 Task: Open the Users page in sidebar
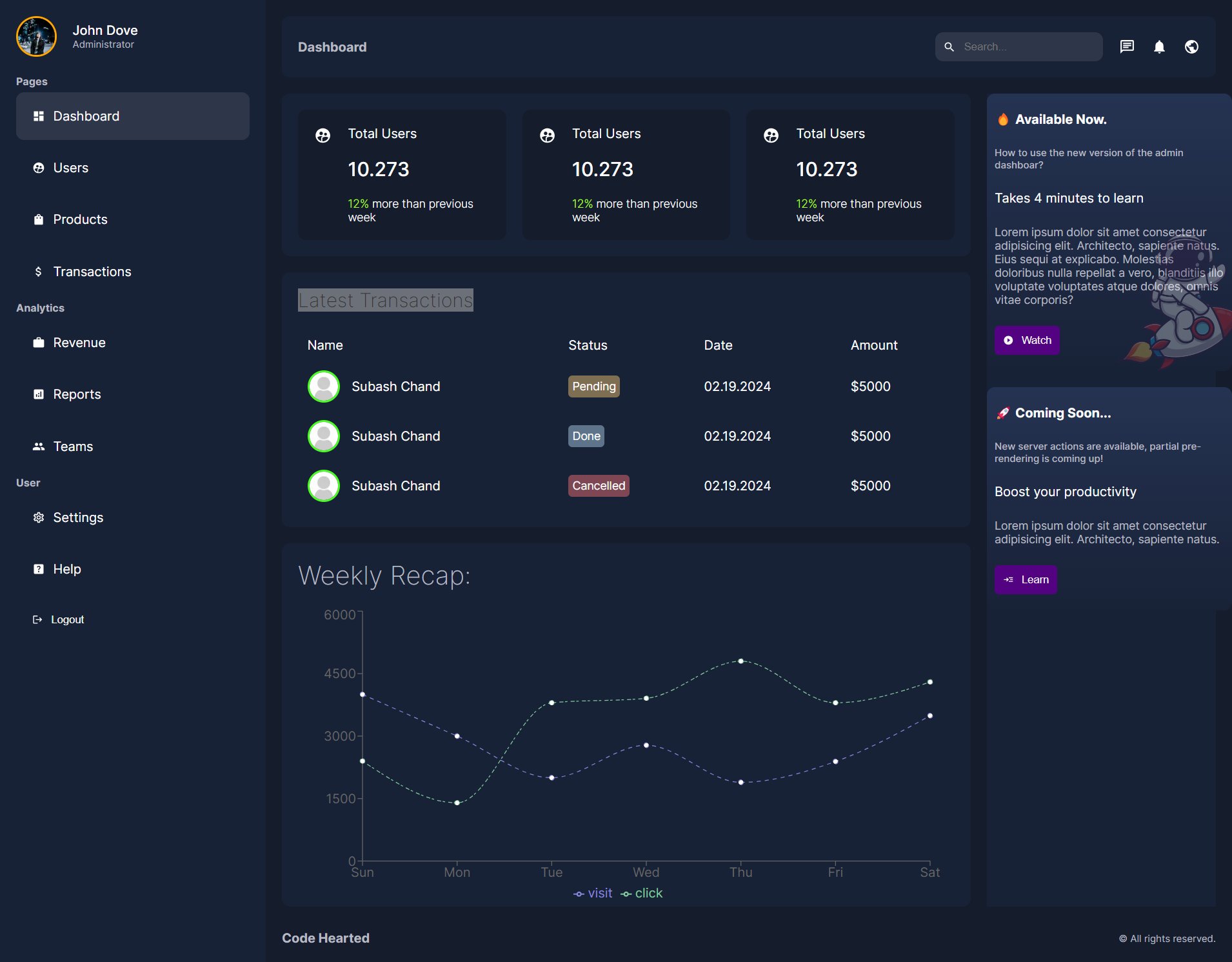(70, 168)
